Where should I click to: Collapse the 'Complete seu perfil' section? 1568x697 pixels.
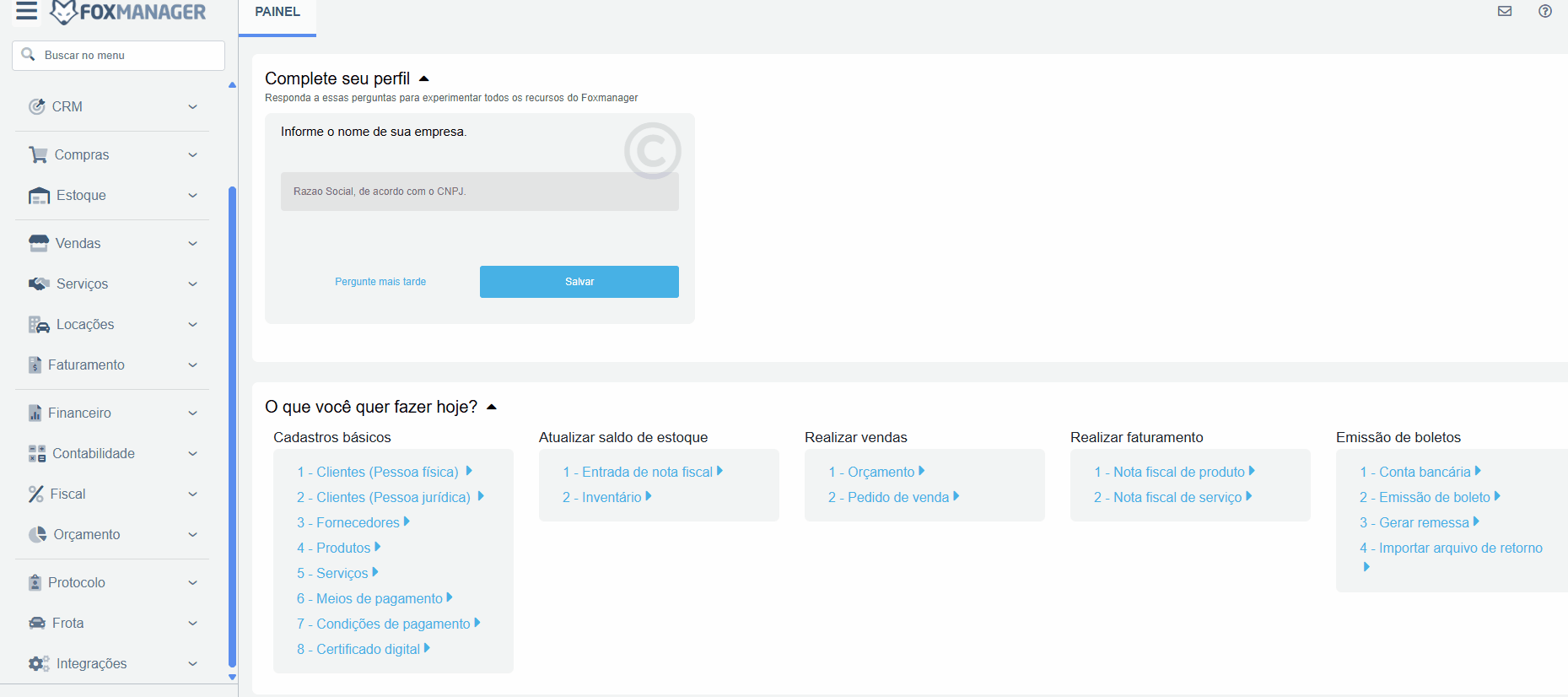424,78
